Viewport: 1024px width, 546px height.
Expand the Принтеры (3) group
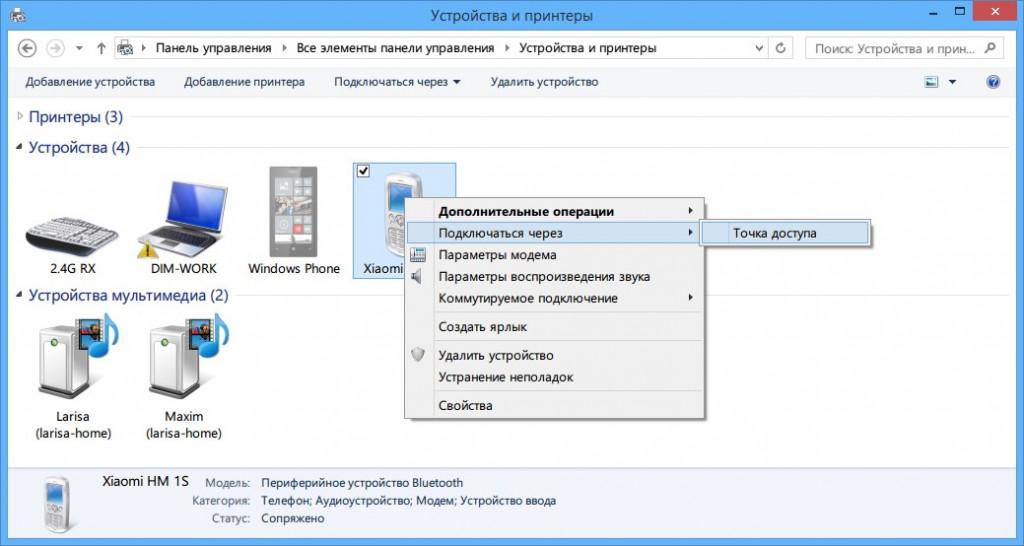(20, 116)
